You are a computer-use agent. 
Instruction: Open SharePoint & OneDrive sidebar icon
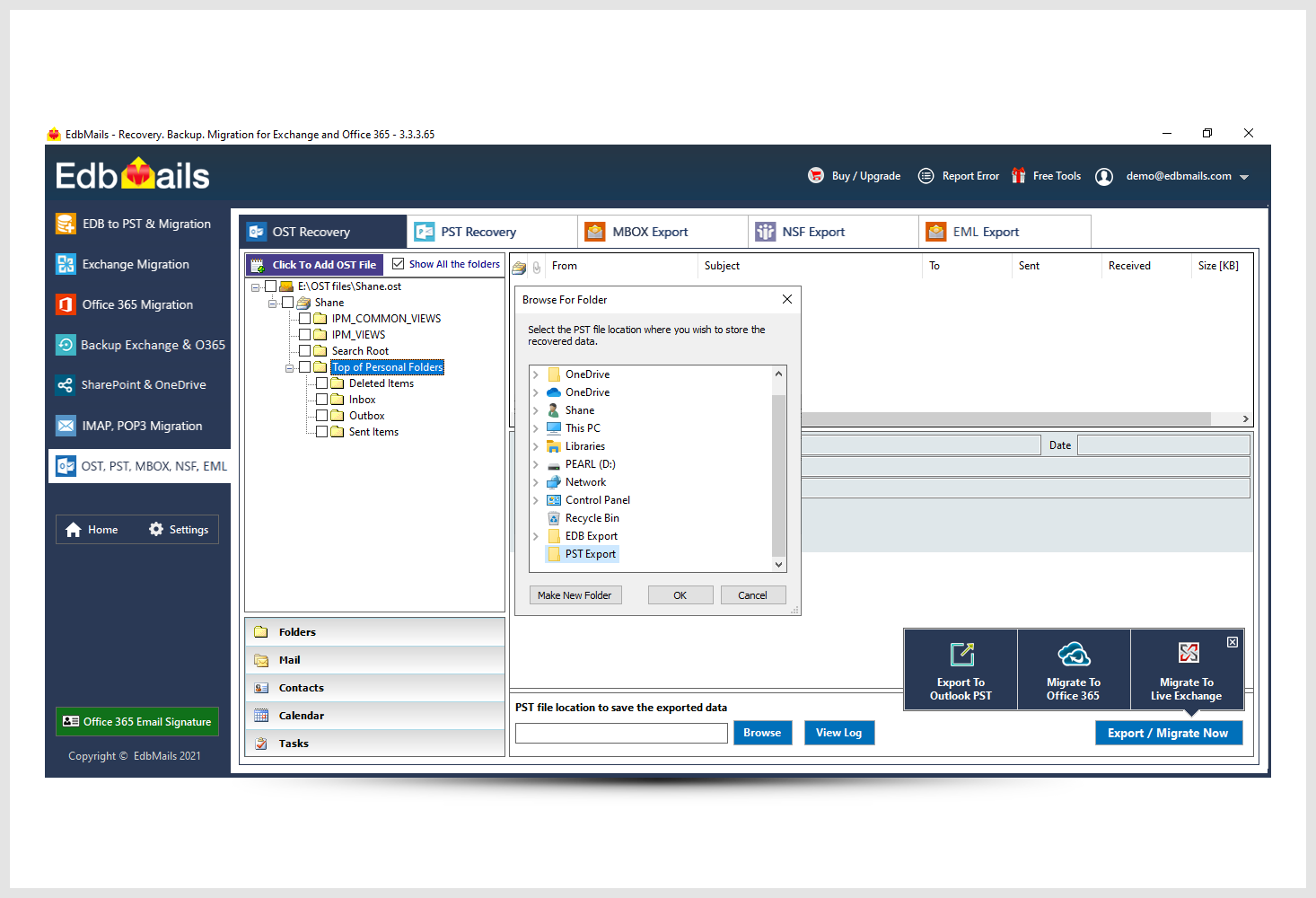66,385
